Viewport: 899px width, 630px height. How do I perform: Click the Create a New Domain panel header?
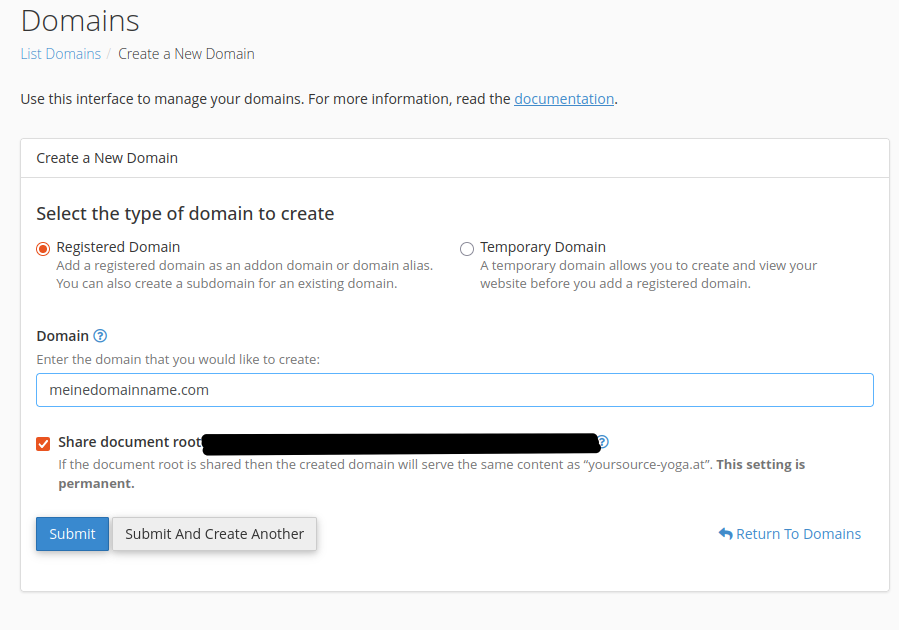(107, 158)
